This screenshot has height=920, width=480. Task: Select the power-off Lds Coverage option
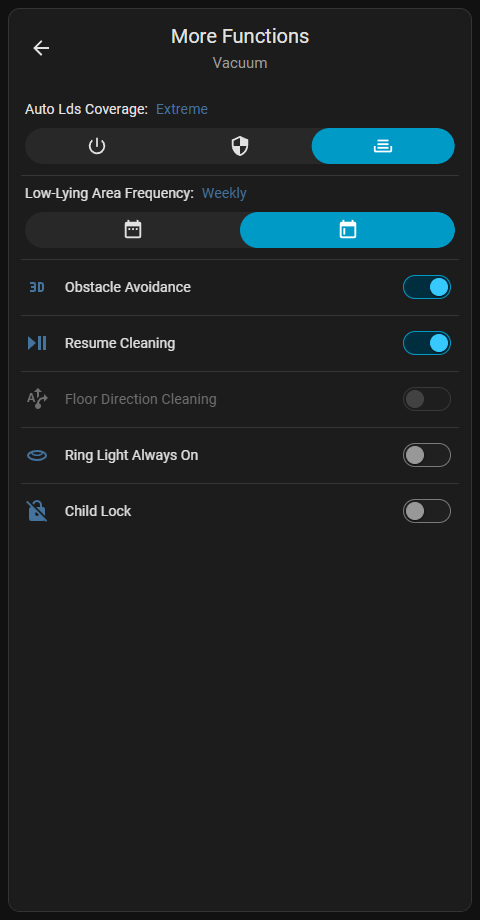tap(97, 146)
